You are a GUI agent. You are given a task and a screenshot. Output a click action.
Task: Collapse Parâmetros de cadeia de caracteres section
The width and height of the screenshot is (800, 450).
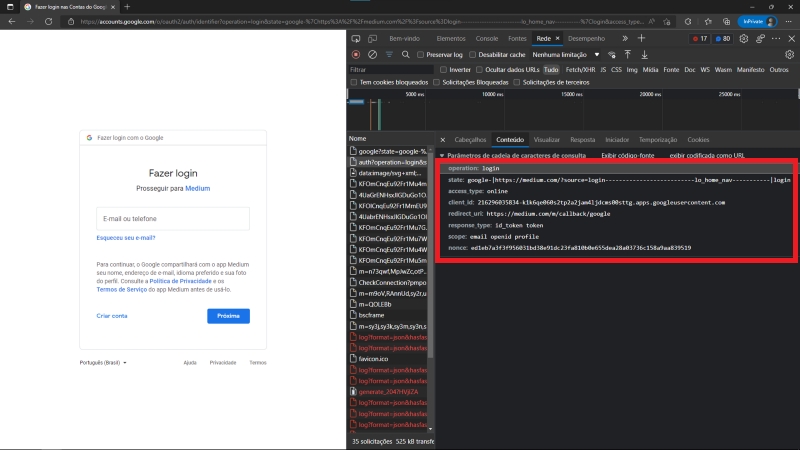point(442,156)
